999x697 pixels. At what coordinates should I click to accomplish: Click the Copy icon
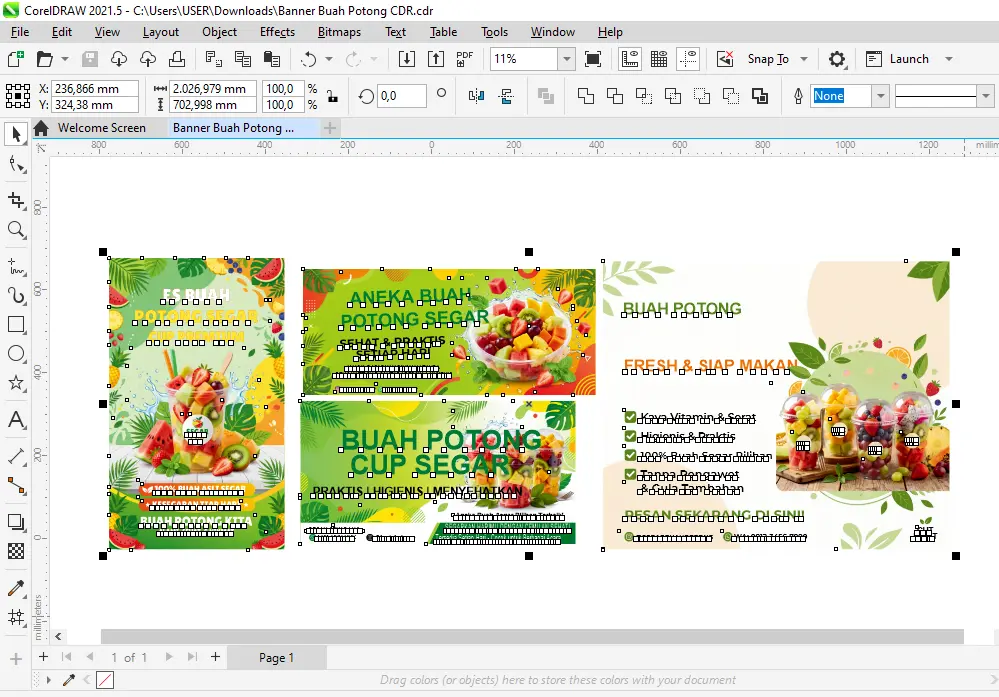[243, 59]
